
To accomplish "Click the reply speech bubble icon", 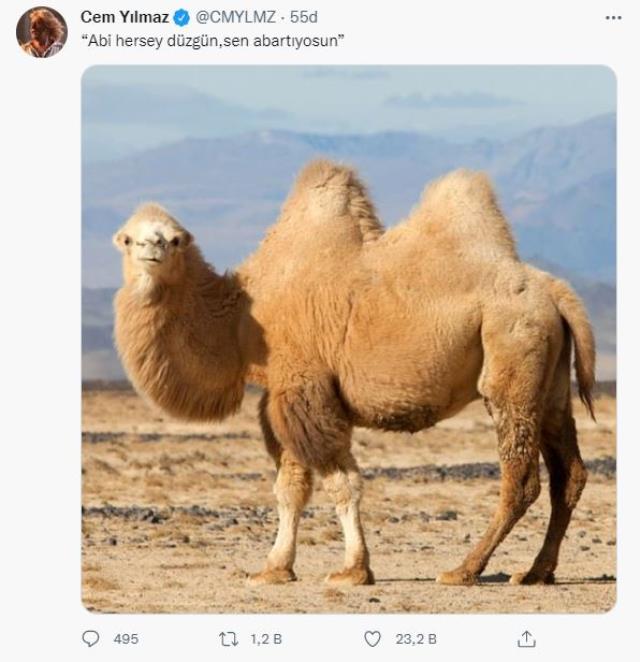I will pyautogui.click(x=90, y=639).
